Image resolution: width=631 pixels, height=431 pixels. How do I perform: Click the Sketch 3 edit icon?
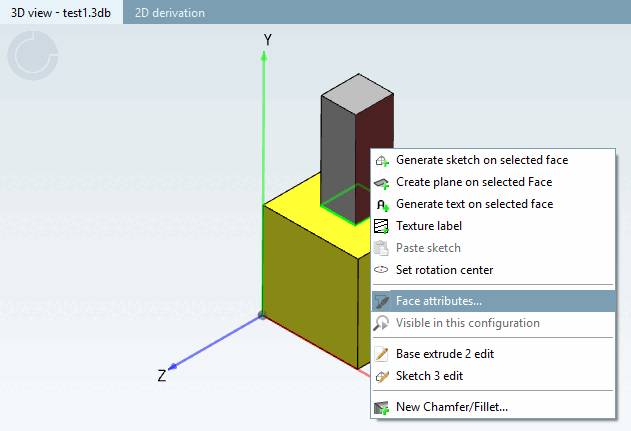pyautogui.click(x=381, y=376)
